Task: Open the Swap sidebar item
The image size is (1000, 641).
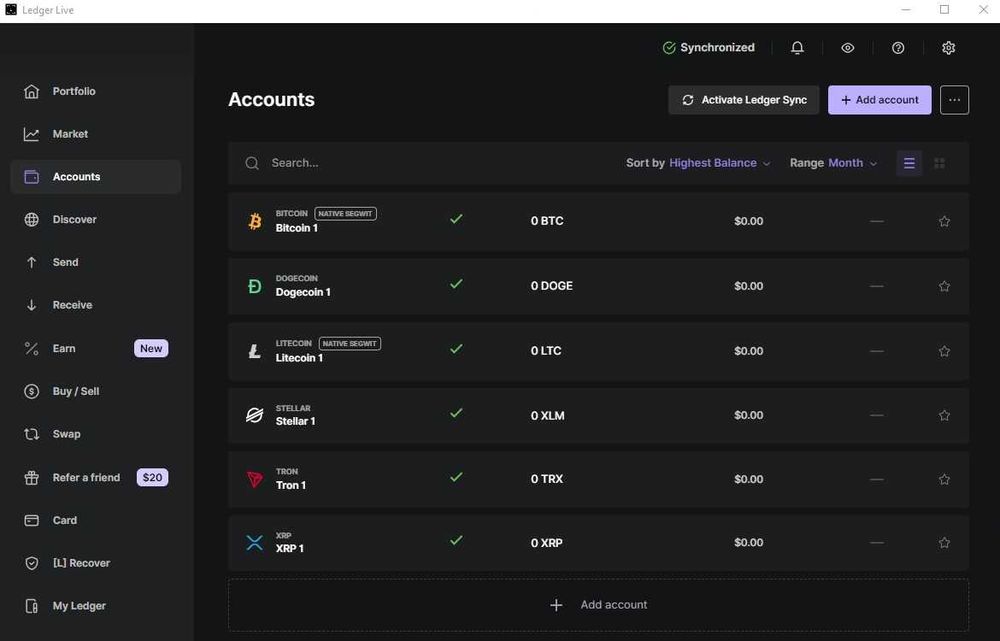Action: point(66,434)
